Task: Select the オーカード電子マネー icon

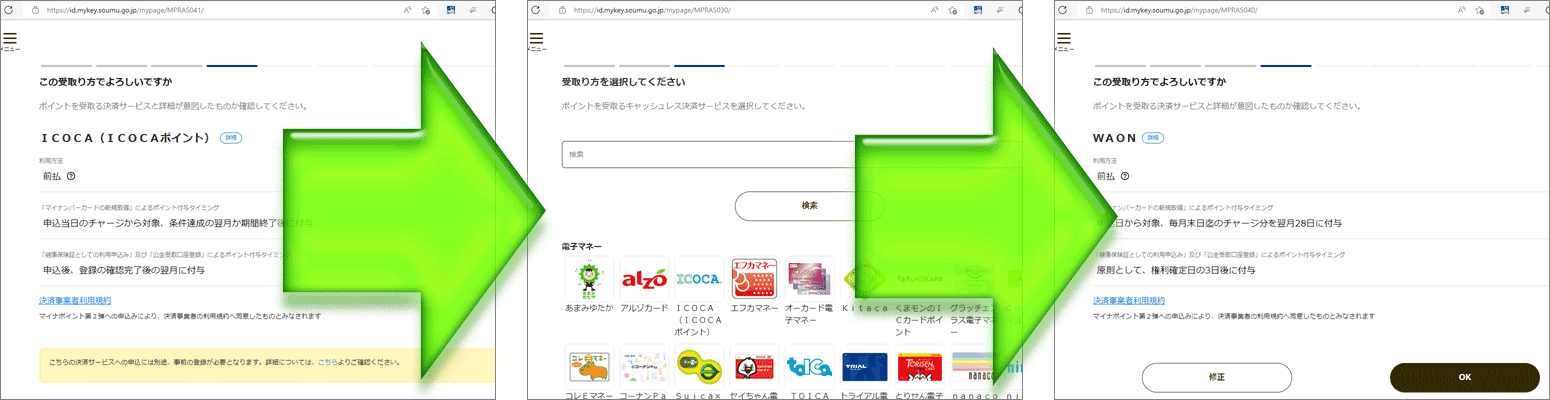Action: pyautogui.click(x=810, y=278)
